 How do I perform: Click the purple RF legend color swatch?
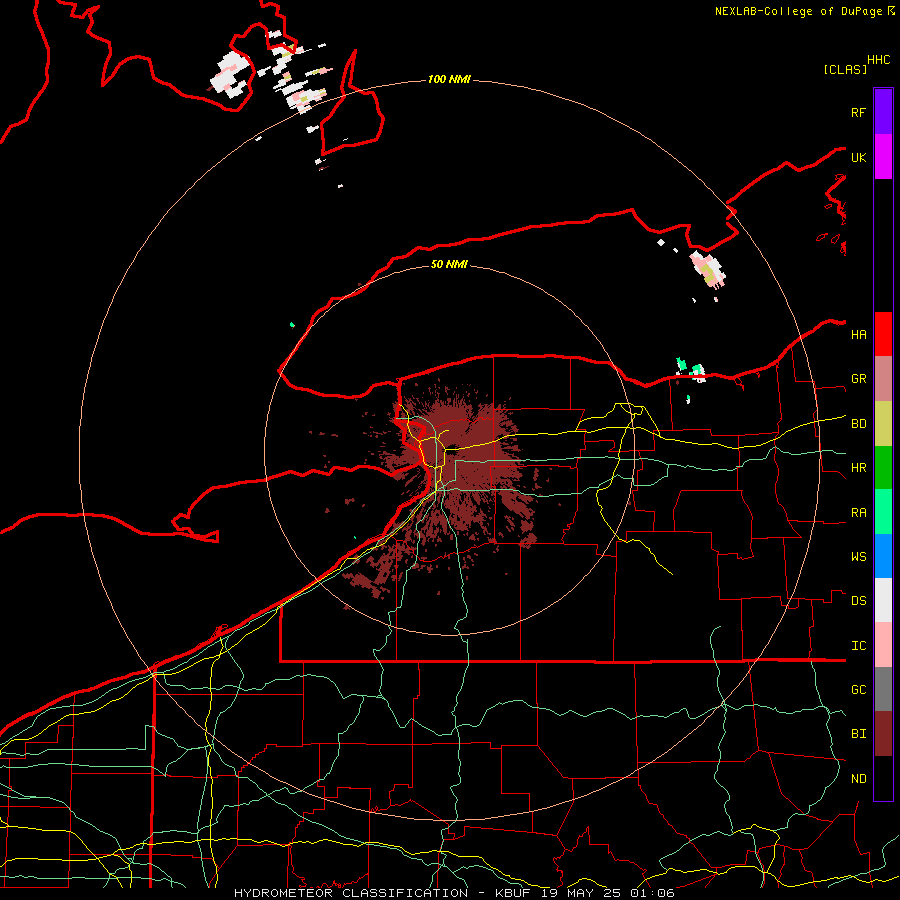(883, 112)
